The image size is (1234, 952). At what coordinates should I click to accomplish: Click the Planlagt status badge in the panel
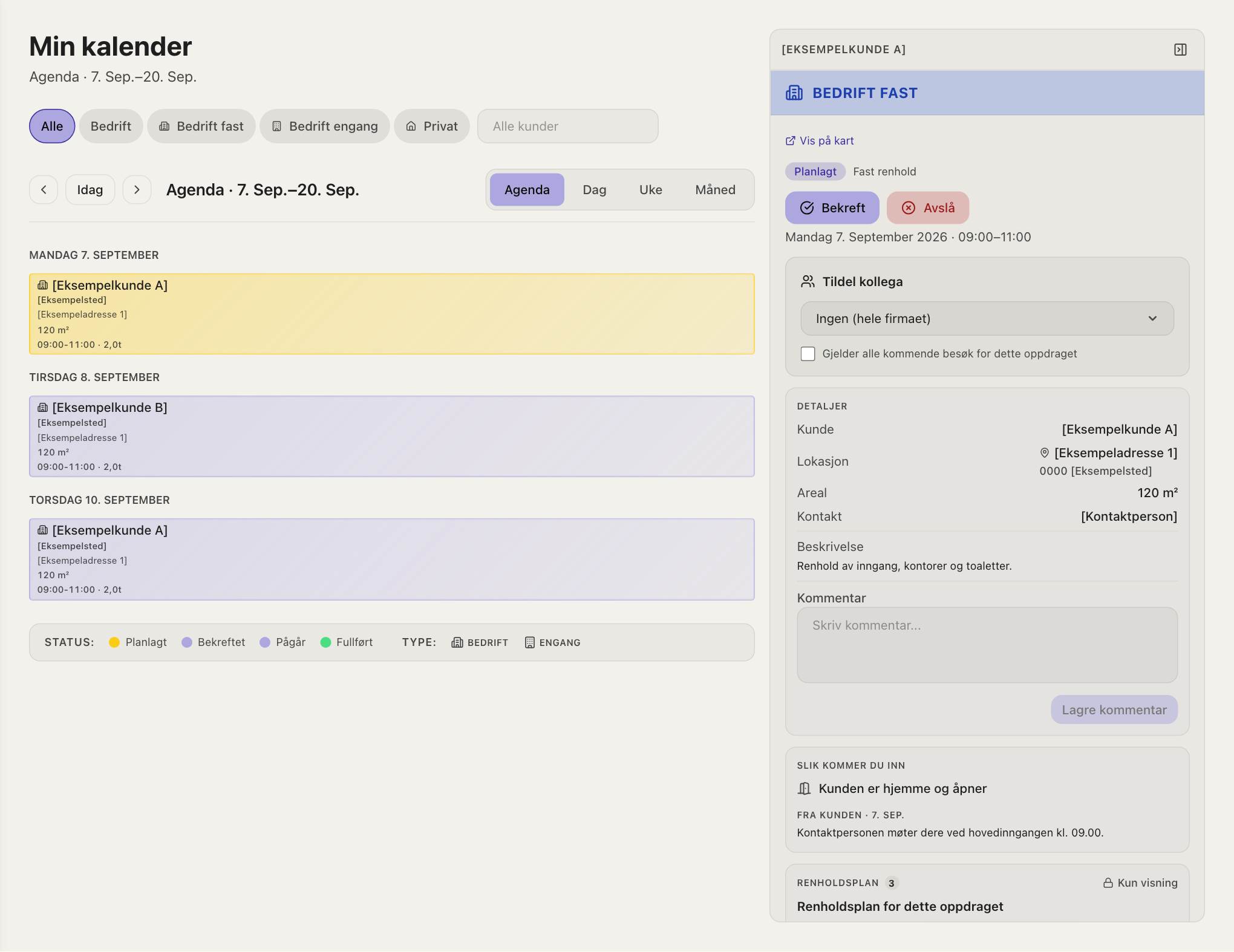[x=815, y=172]
